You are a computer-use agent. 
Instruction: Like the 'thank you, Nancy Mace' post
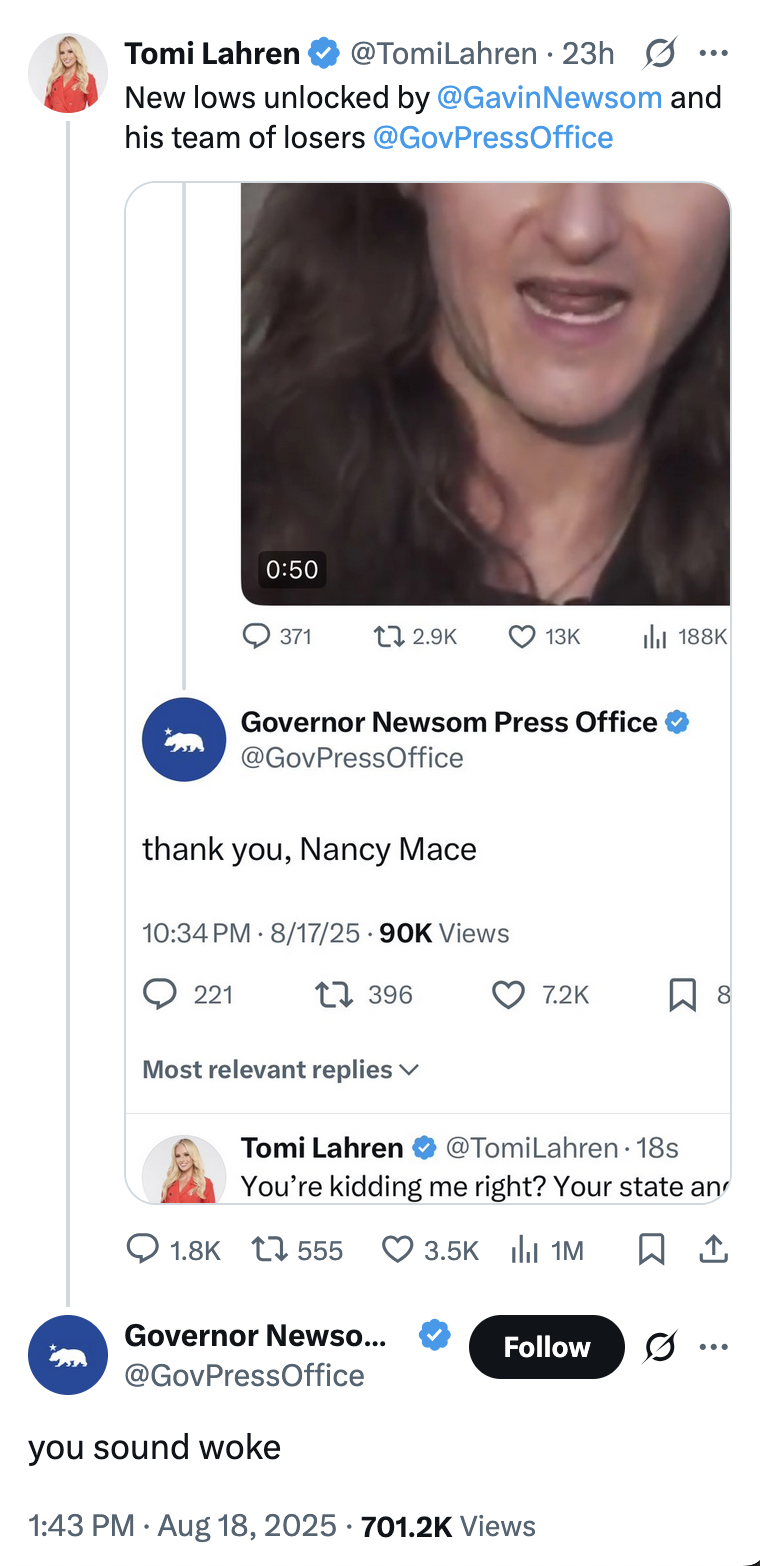click(x=509, y=994)
